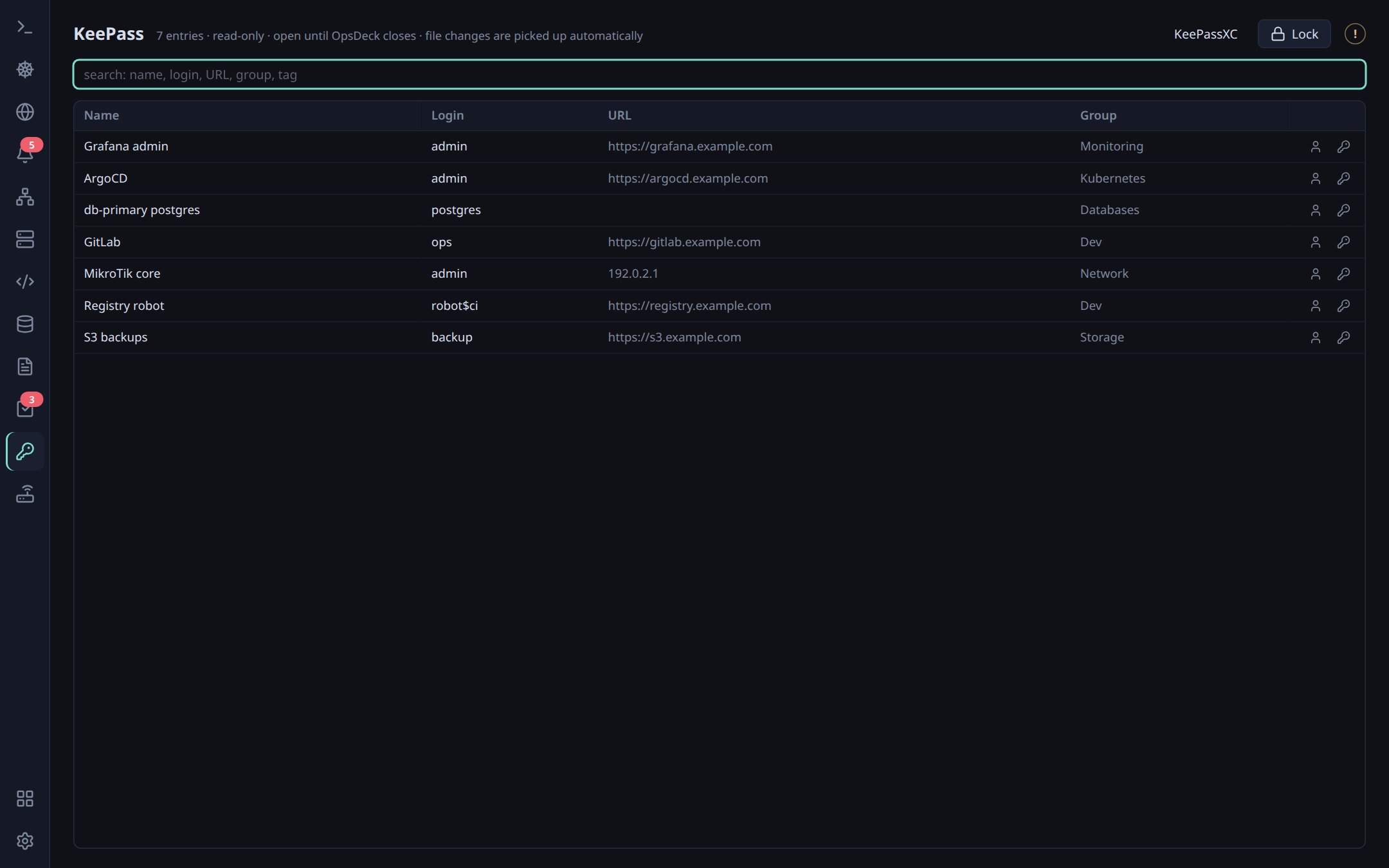The width and height of the screenshot is (1389, 868).
Task: Open https://grafana.example.com URL
Action: click(x=690, y=146)
